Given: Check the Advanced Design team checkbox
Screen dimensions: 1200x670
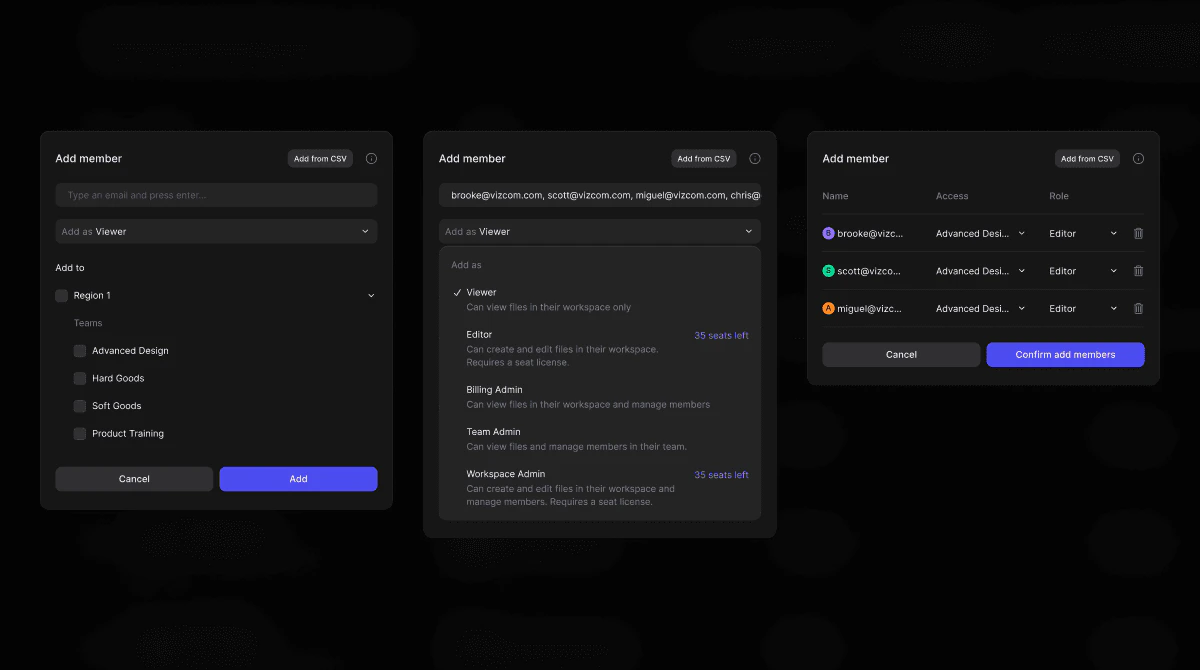Looking at the screenshot, I should 80,351.
